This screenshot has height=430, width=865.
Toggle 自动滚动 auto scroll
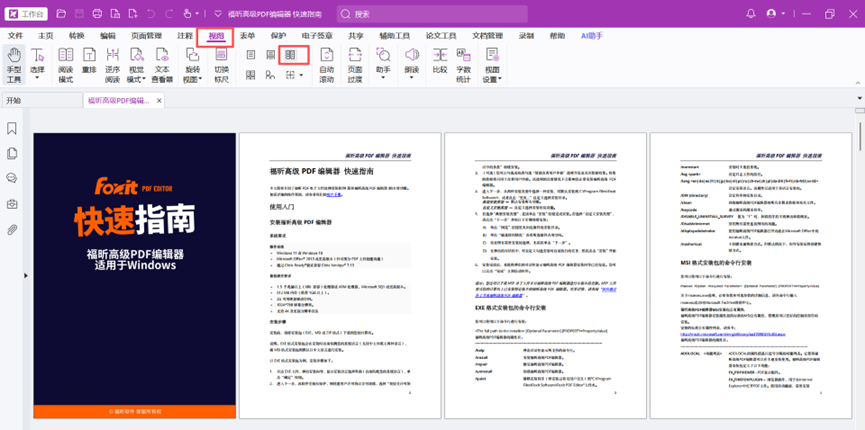click(326, 64)
